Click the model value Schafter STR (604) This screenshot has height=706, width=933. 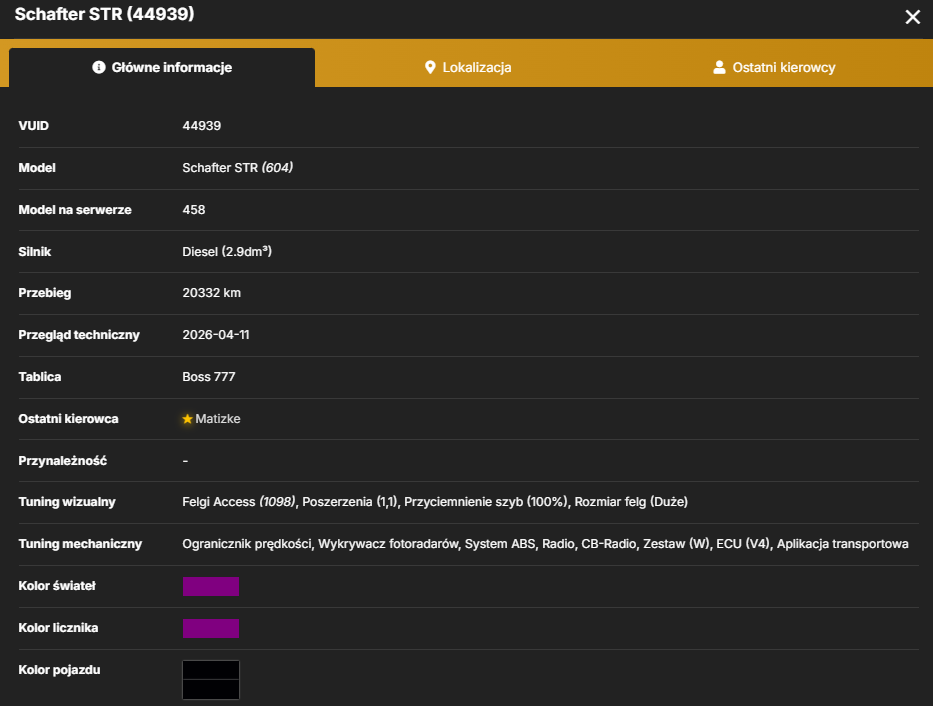click(237, 168)
